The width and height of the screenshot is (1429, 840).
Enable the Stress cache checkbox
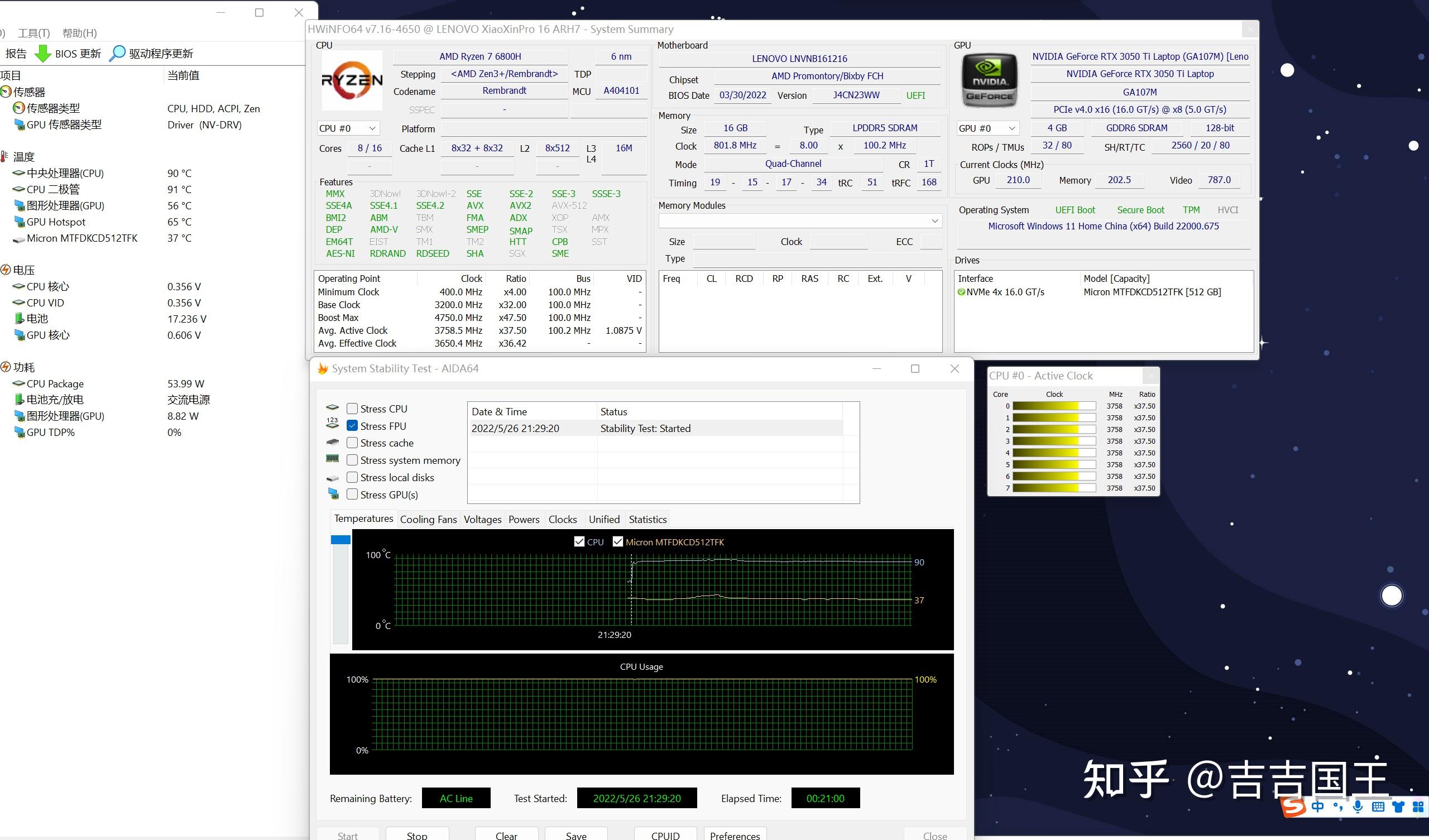(352, 443)
